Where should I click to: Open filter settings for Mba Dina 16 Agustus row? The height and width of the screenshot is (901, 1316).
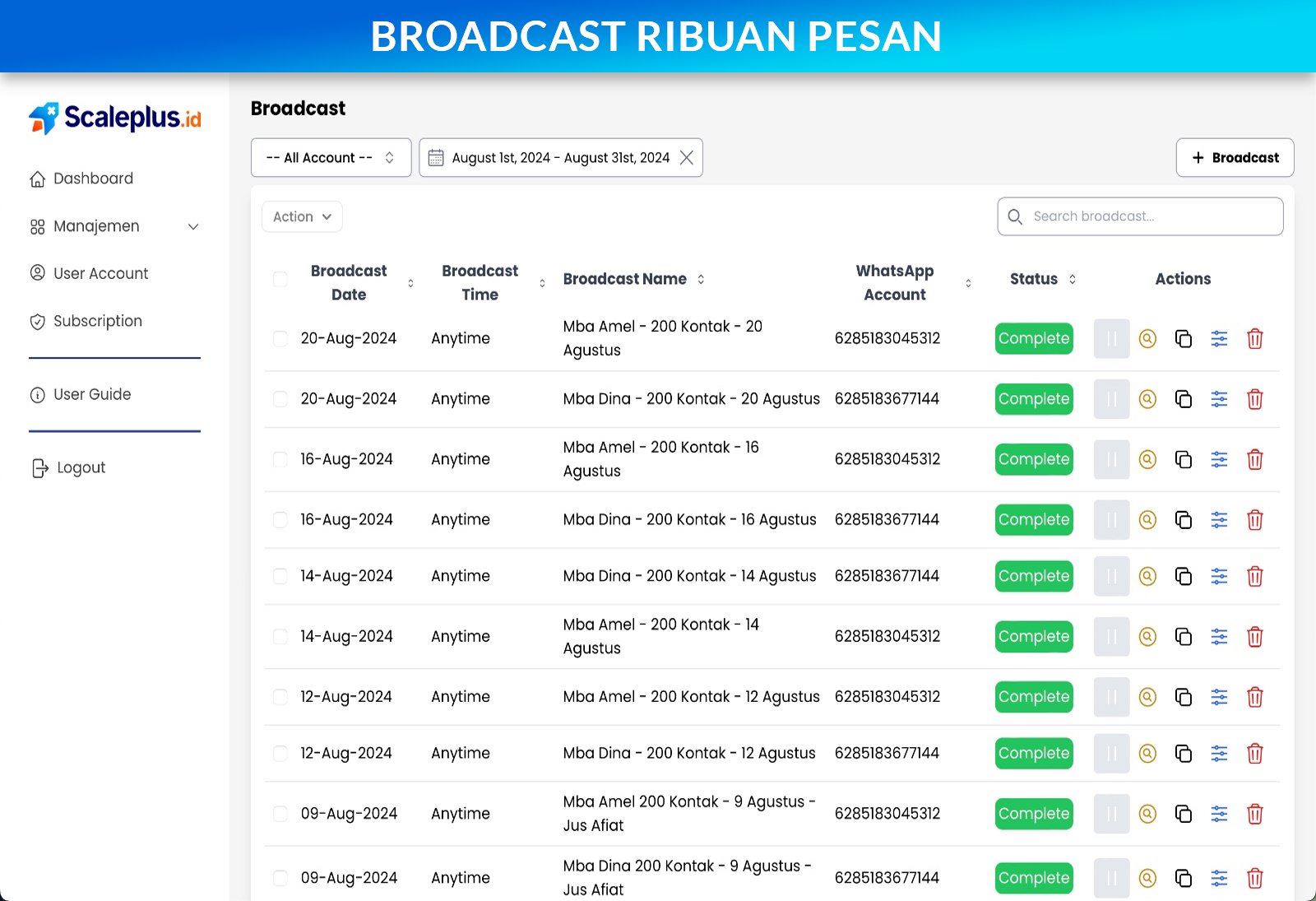[x=1219, y=519]
